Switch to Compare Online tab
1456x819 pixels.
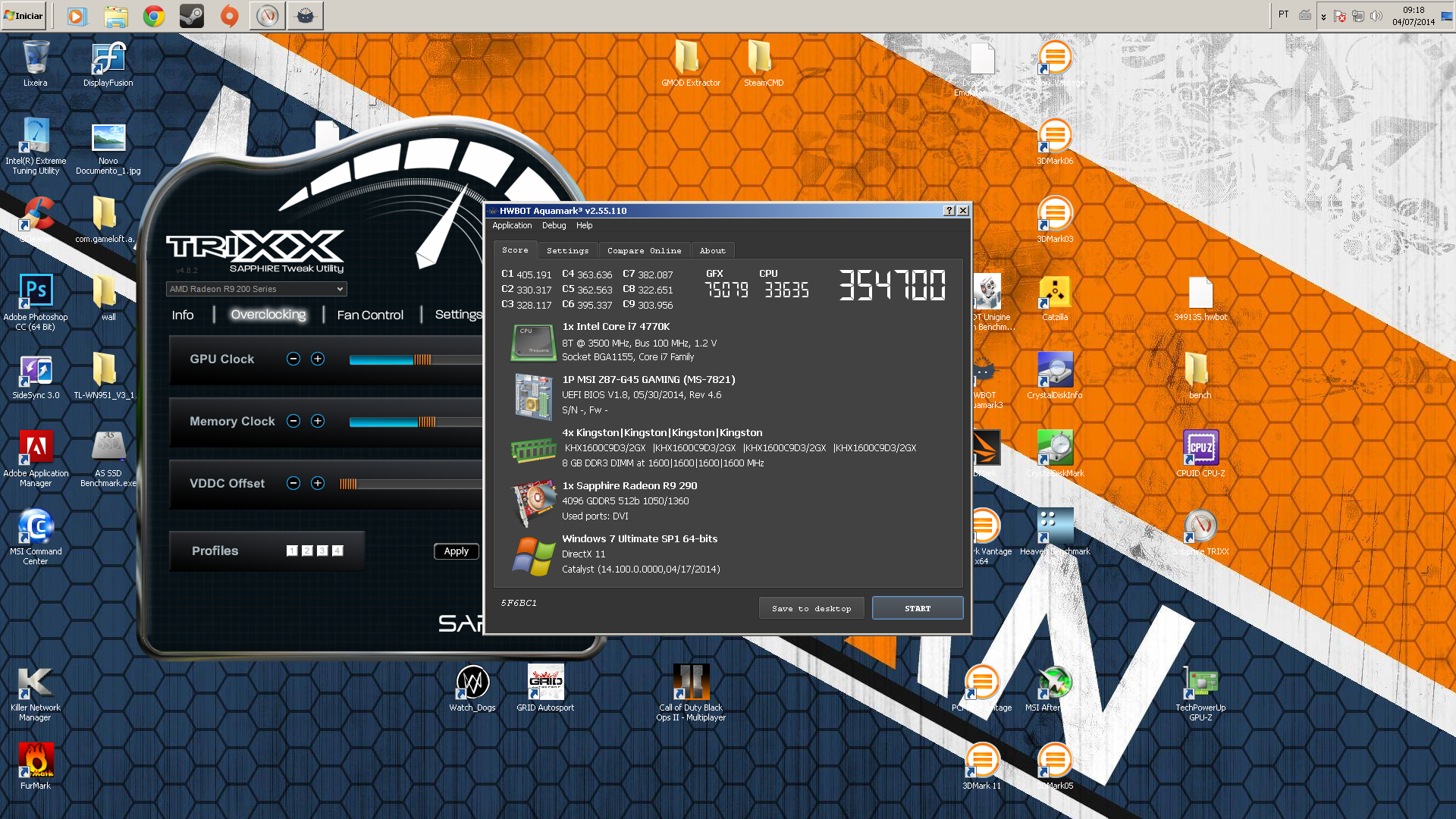pyautogui.click(x=645, y=250)
